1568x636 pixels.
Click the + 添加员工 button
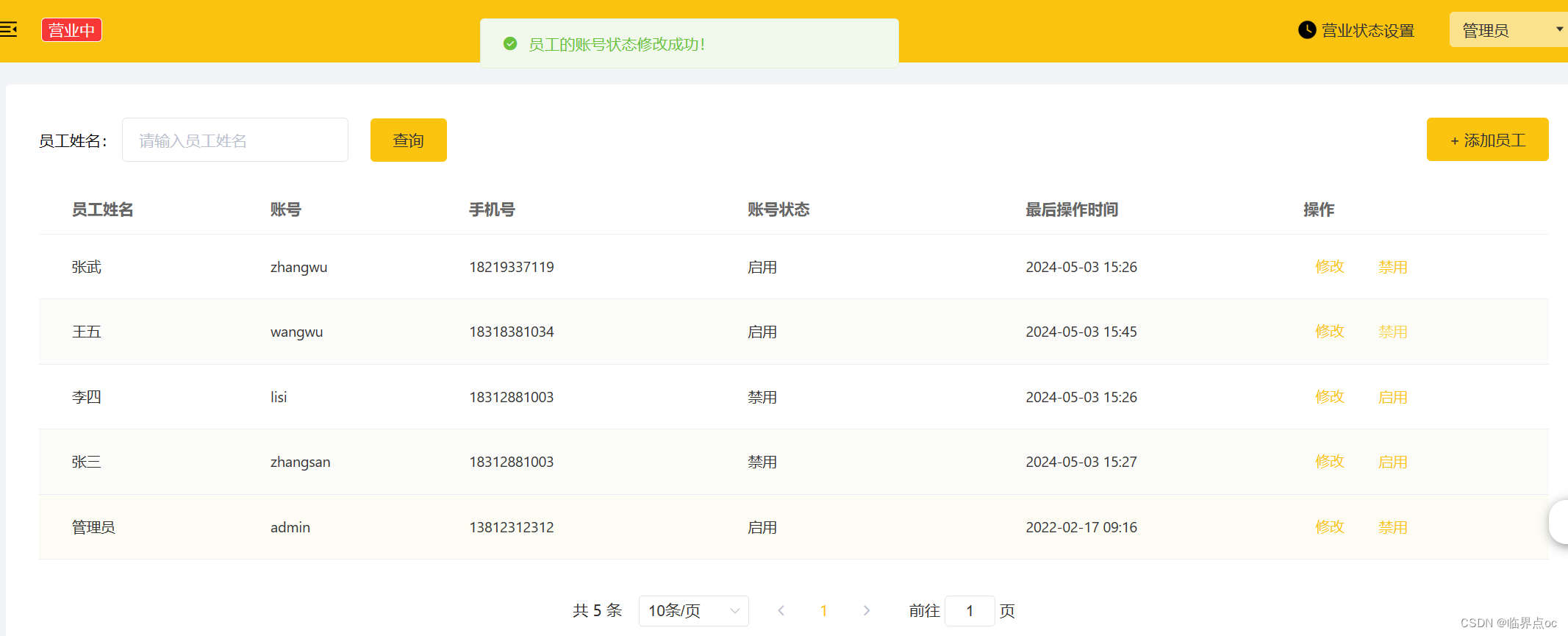click(1487, 140)
